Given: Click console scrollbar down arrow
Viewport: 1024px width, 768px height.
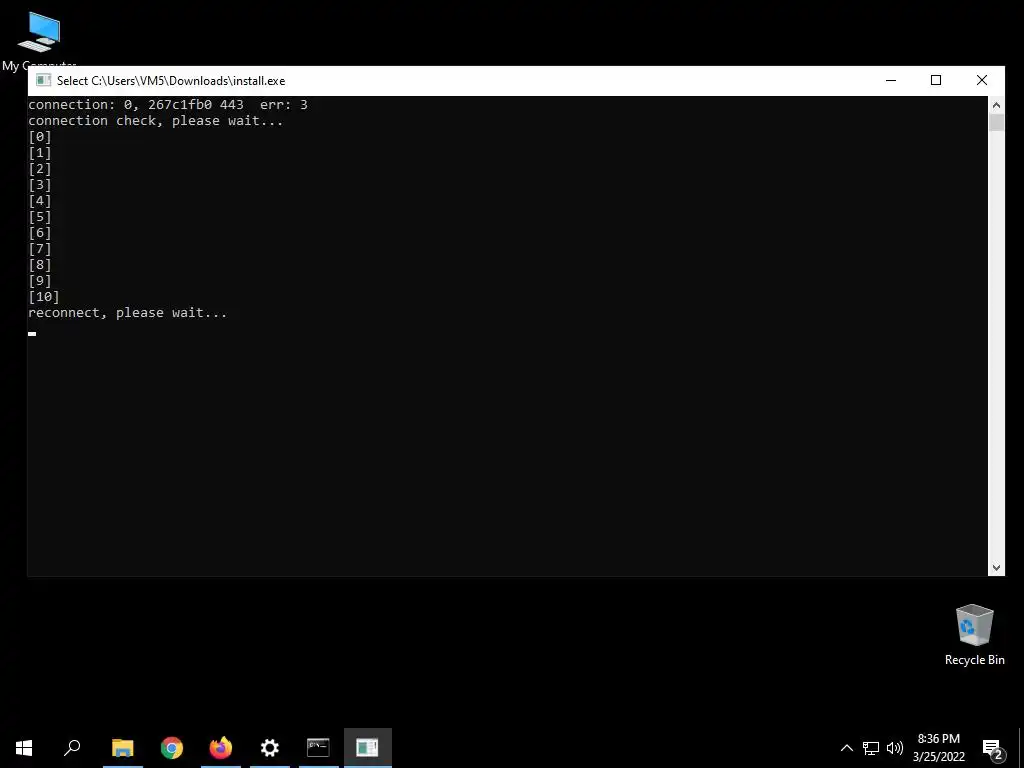Looking at the screenshot, I should (996, 568).
